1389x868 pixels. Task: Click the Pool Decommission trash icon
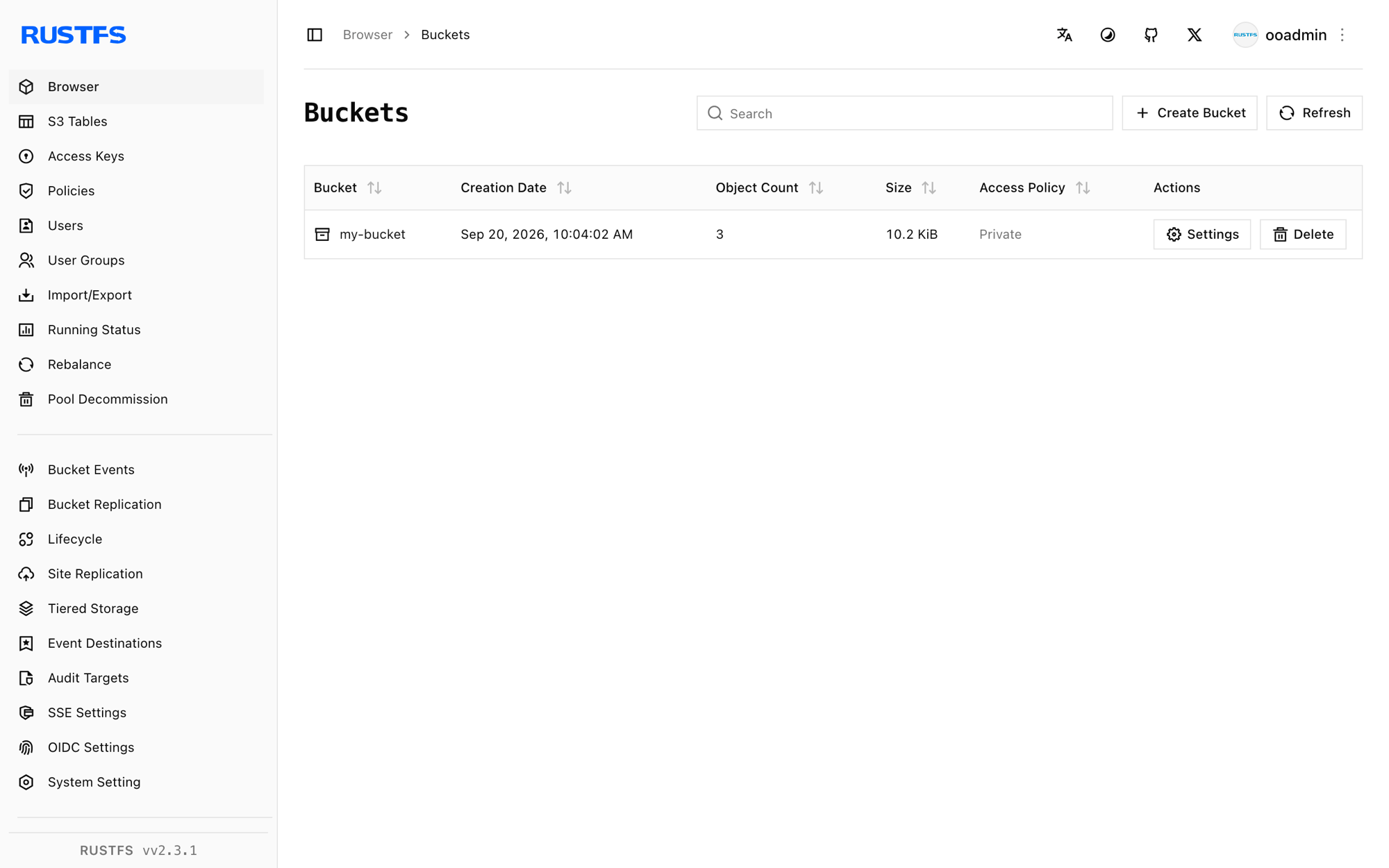coord(26,399)
